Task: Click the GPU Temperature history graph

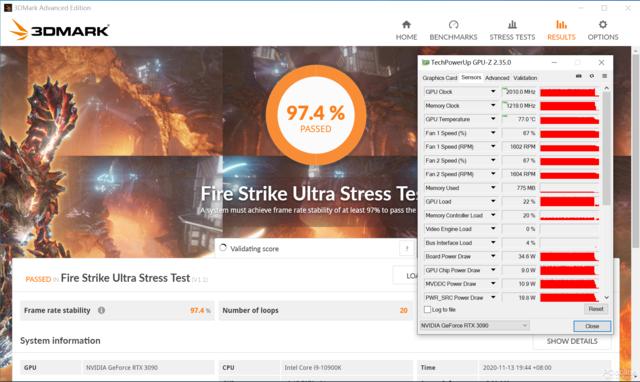Action: (x=569, y=120)
